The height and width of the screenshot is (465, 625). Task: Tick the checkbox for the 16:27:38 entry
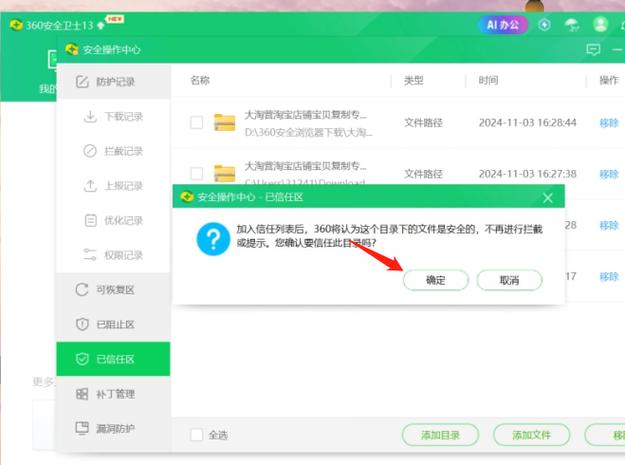[x=197, y=173]
